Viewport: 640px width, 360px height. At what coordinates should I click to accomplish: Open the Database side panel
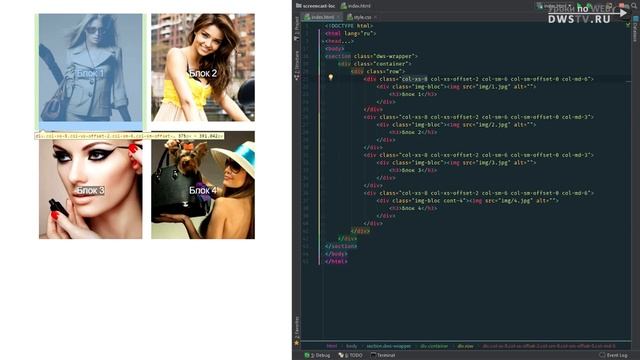635,29
